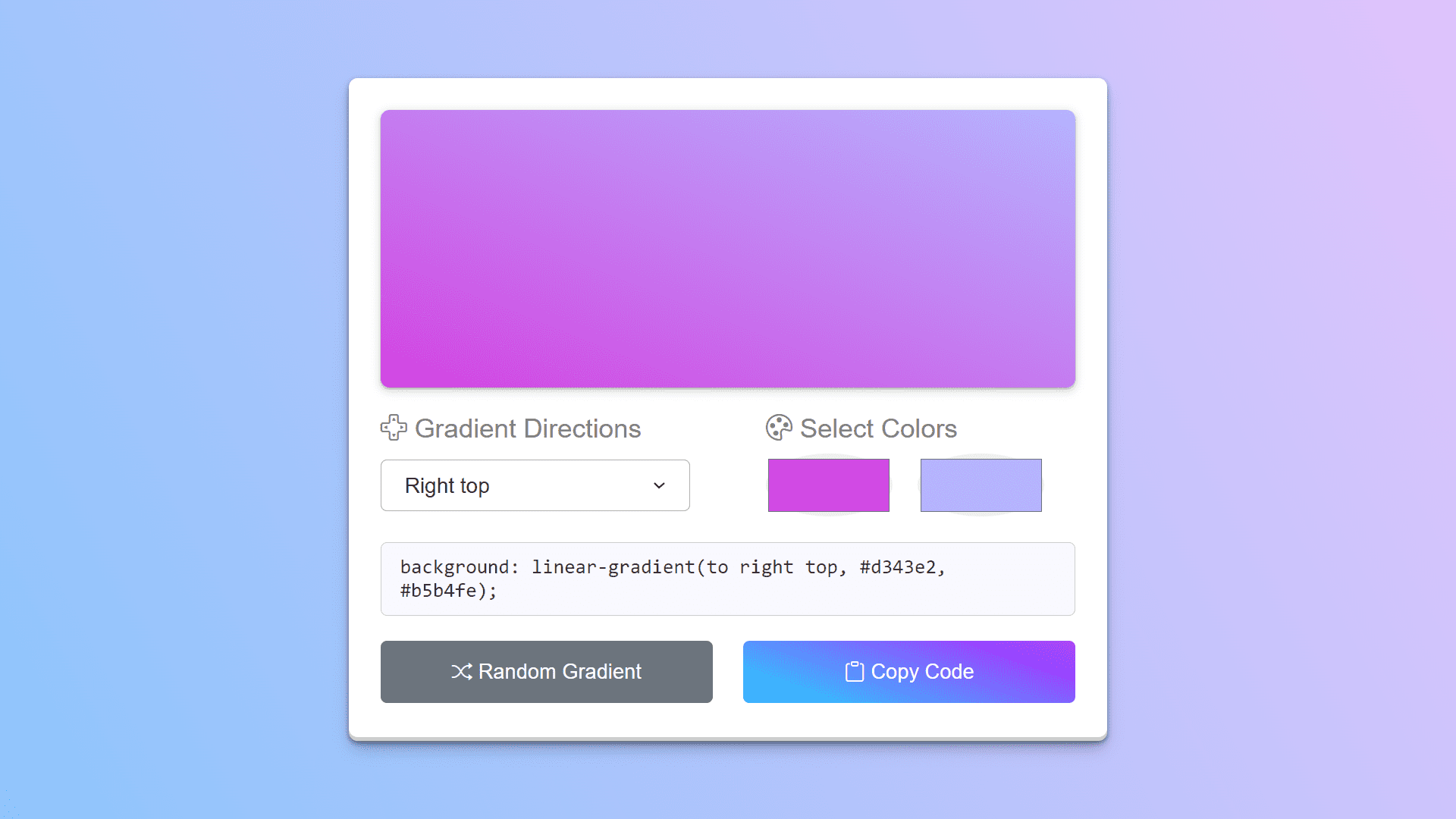Click the clipboard icon inside Copy Code button
This screenshot has width=1456, height=819.
pos(854,672)
